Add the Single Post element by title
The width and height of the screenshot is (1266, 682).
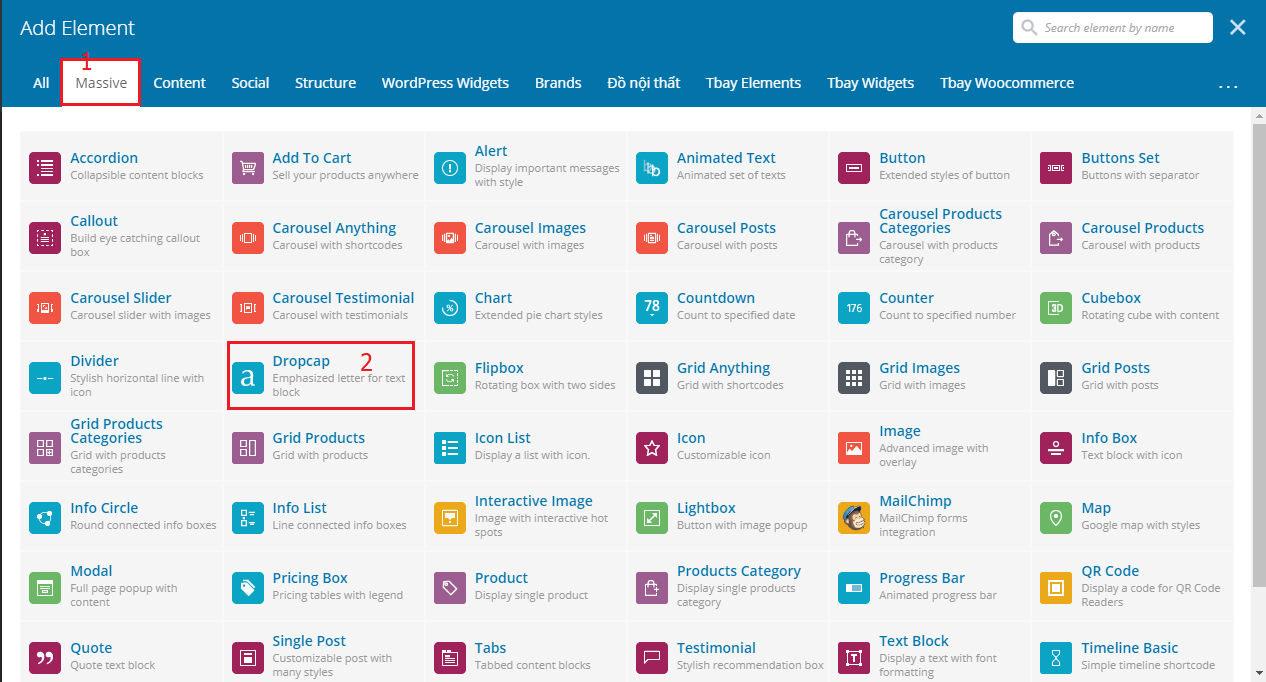[309, 641]
